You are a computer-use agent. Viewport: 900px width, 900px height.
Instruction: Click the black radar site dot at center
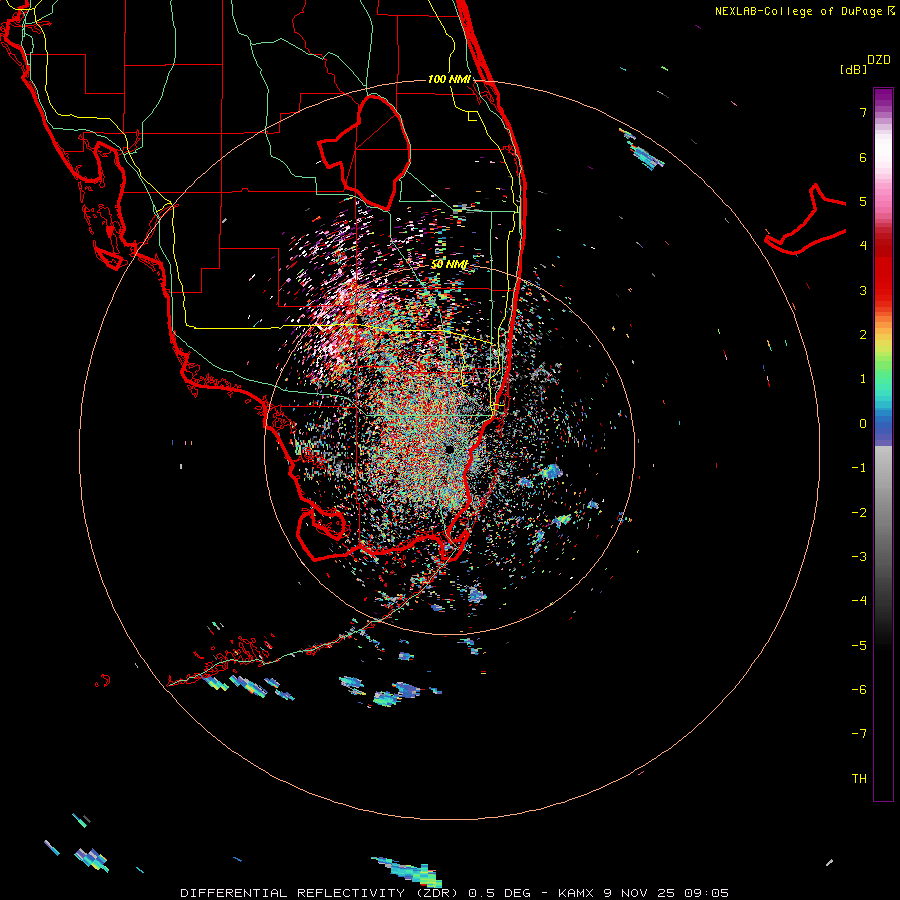click(449, 449)
